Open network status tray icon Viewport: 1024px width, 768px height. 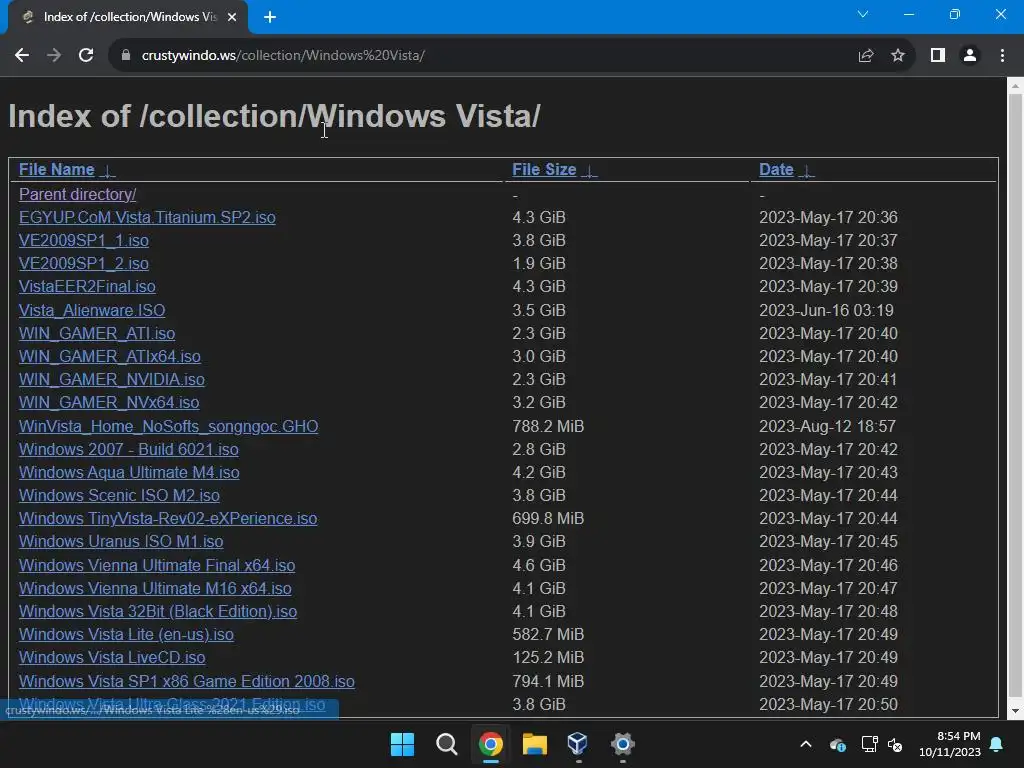(x=869, y=744)
